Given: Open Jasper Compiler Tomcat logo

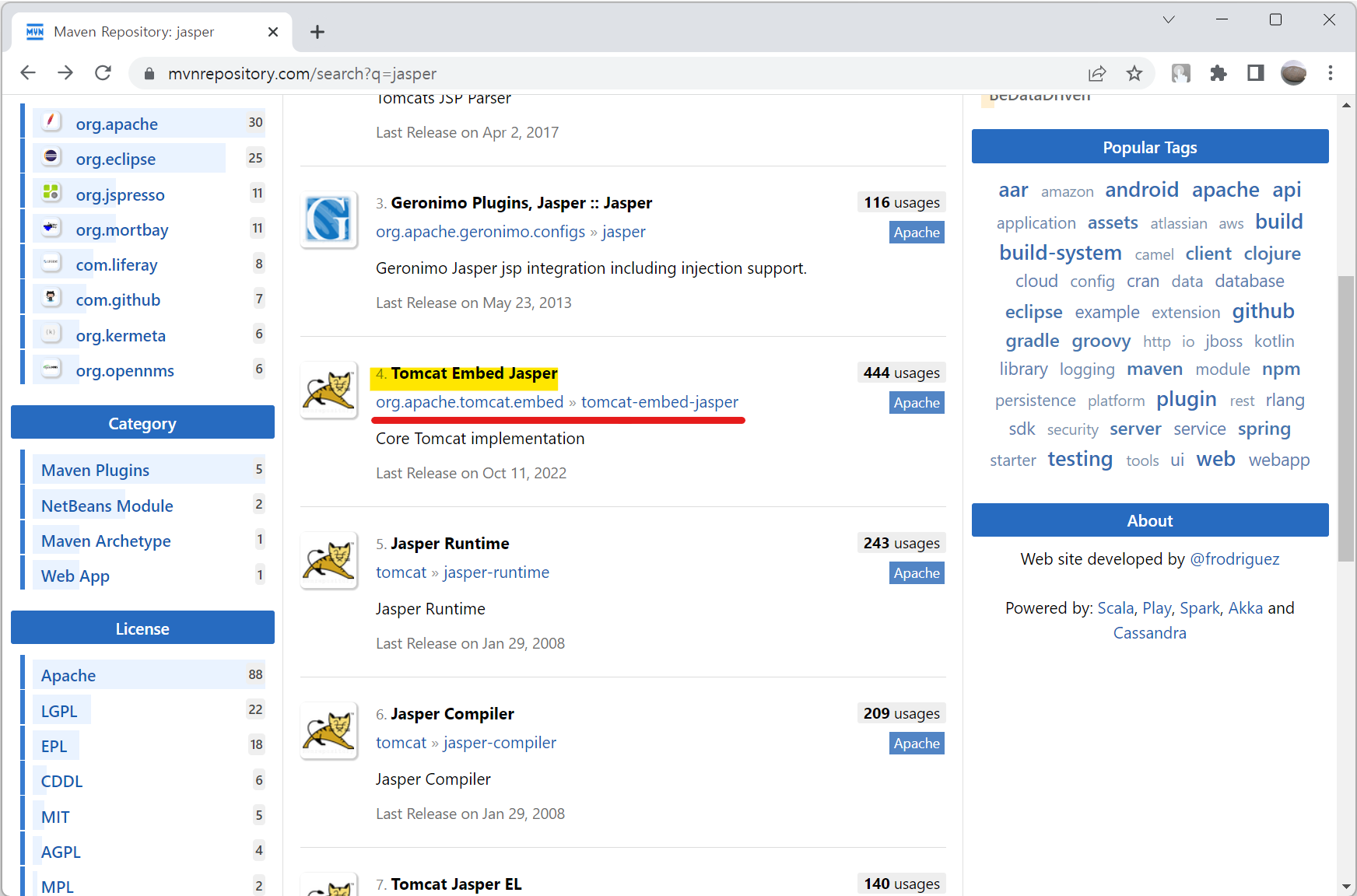Looking at the screenshot, I should tap(329, 730).
